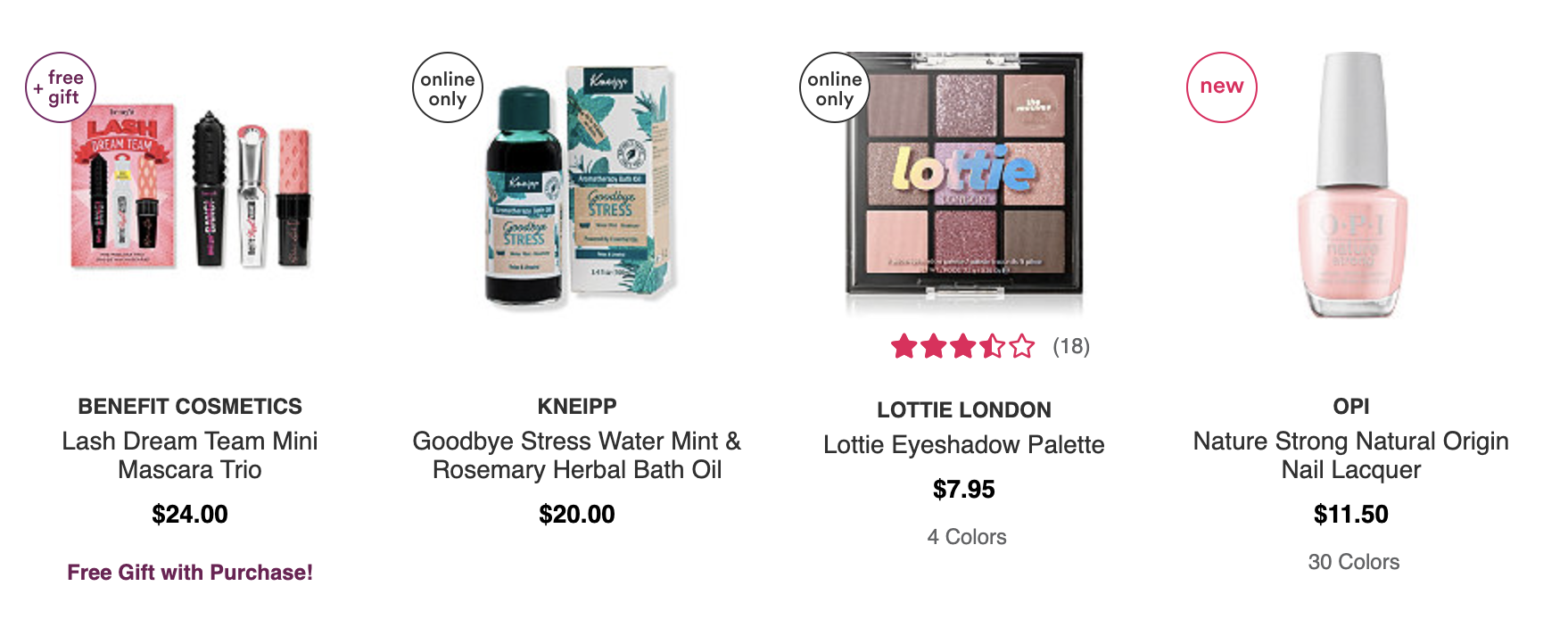Screen dimensions: 1568x644
Task: Click the star rating of Lottie Eyeshadow Palette
Action: pyautogui.click(x=963, y=346)
